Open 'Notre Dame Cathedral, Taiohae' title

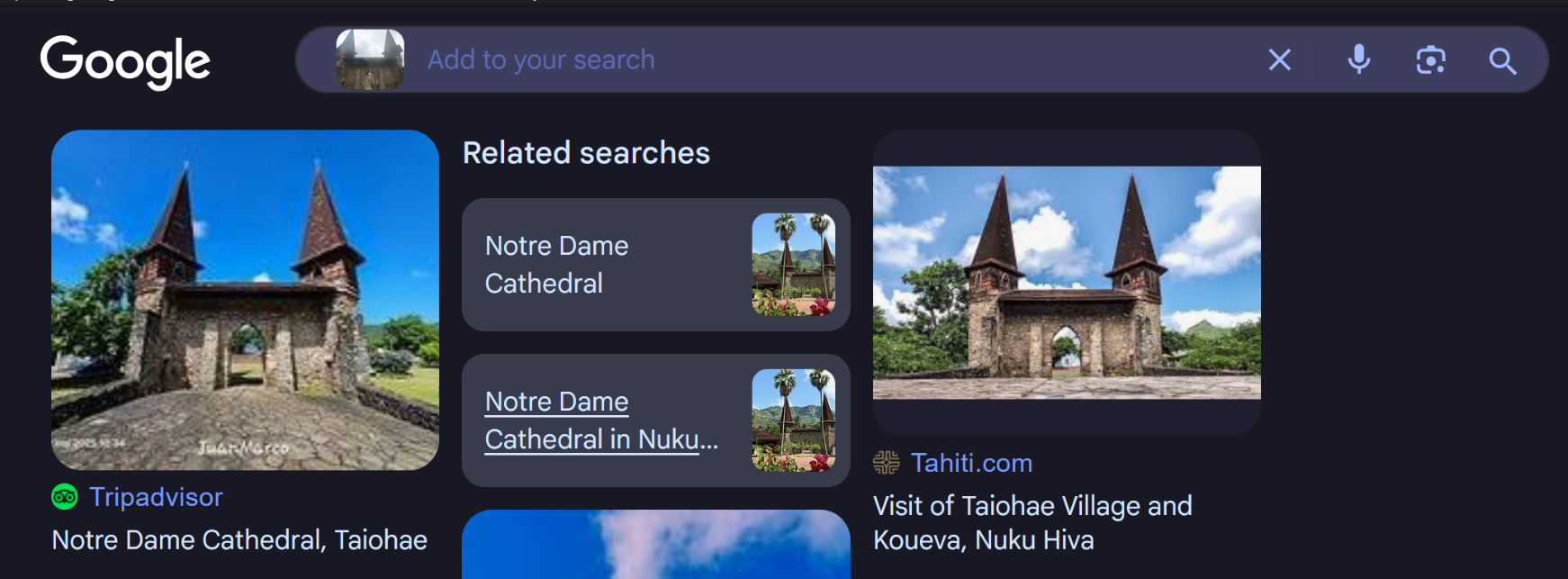pos(239,540)
